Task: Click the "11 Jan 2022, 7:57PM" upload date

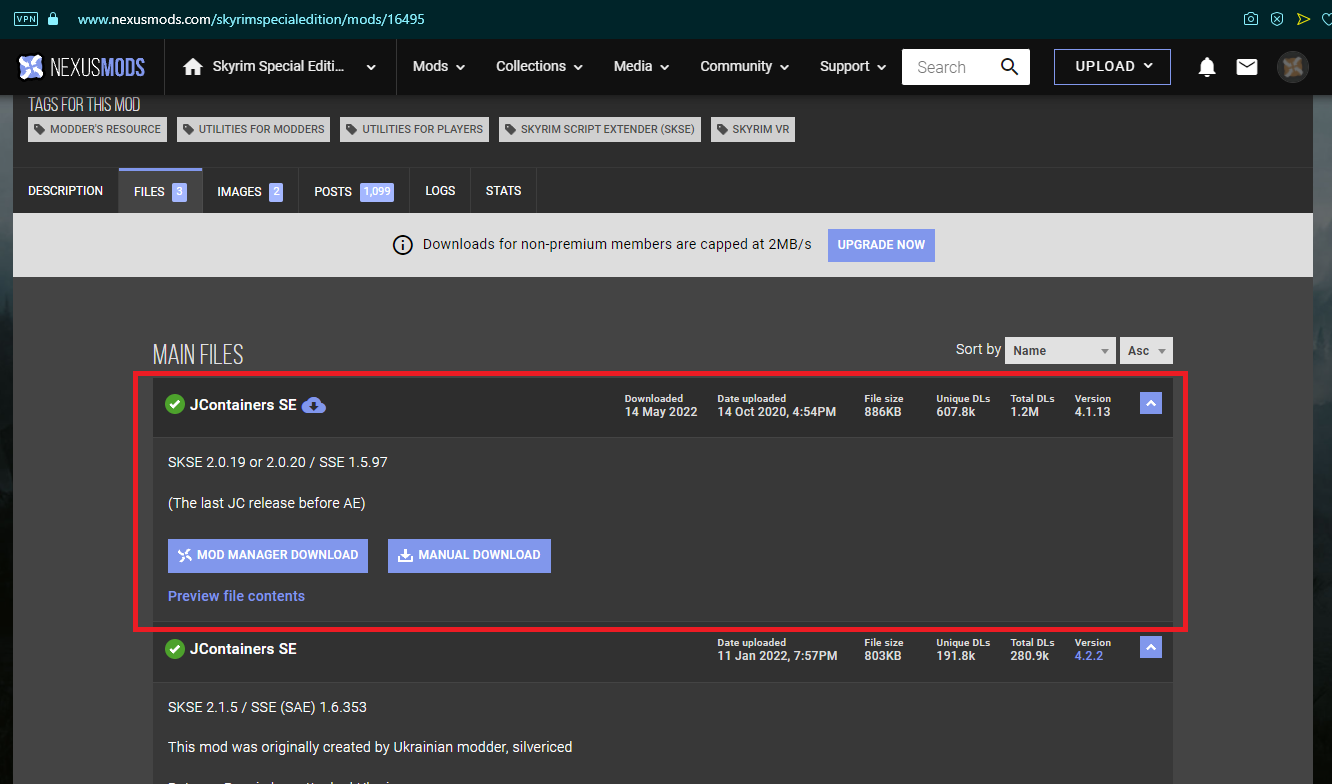Action: [x=777, y=656]
